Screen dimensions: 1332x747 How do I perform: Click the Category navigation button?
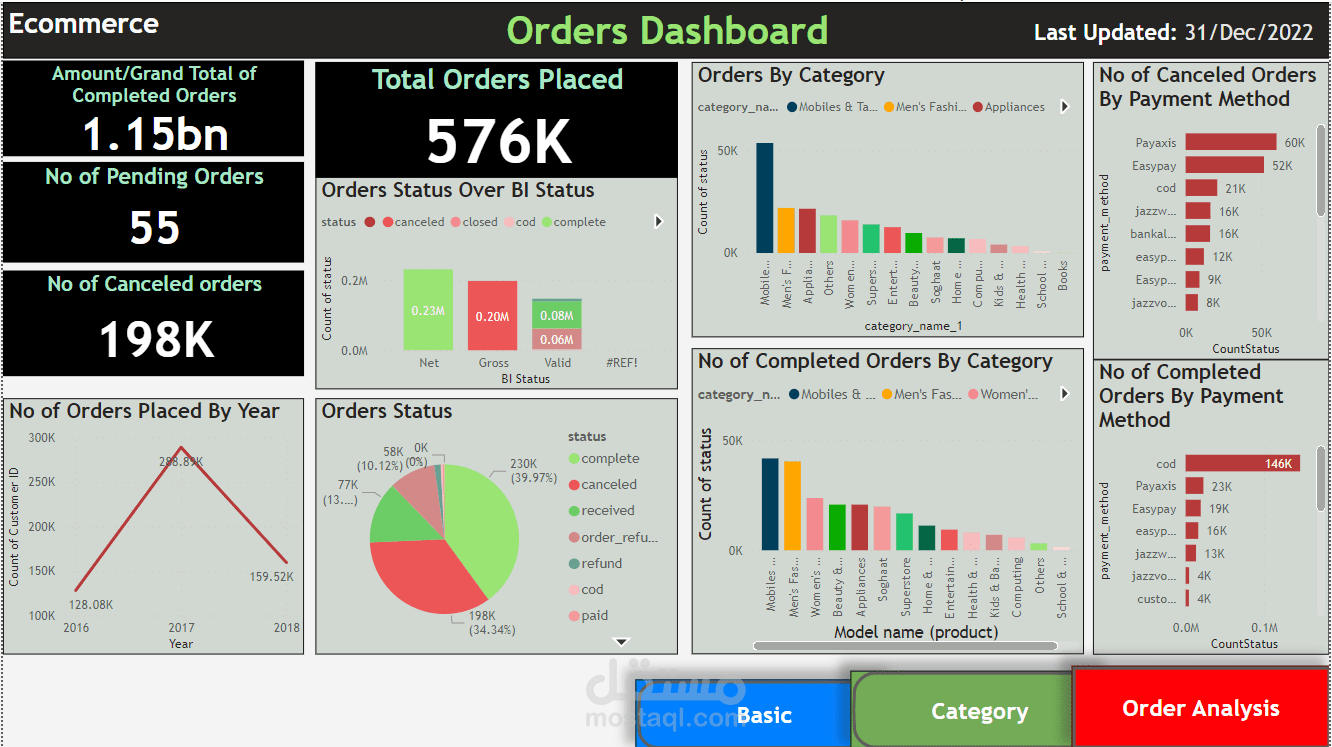tap(979, 710)
